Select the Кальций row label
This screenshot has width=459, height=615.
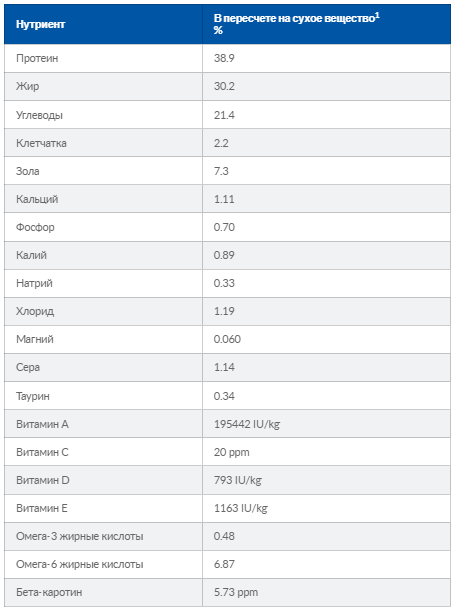(37, 199)
